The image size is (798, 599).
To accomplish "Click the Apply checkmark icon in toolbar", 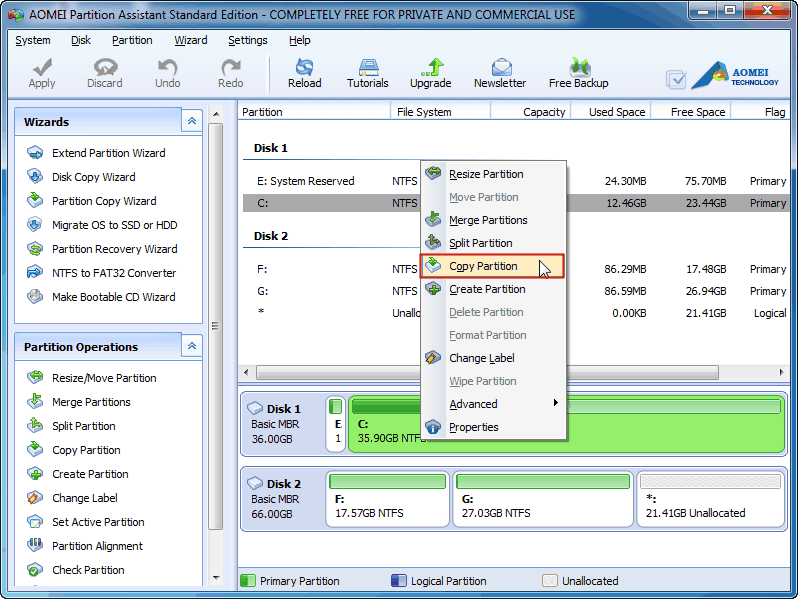I will tap(42, 67).
